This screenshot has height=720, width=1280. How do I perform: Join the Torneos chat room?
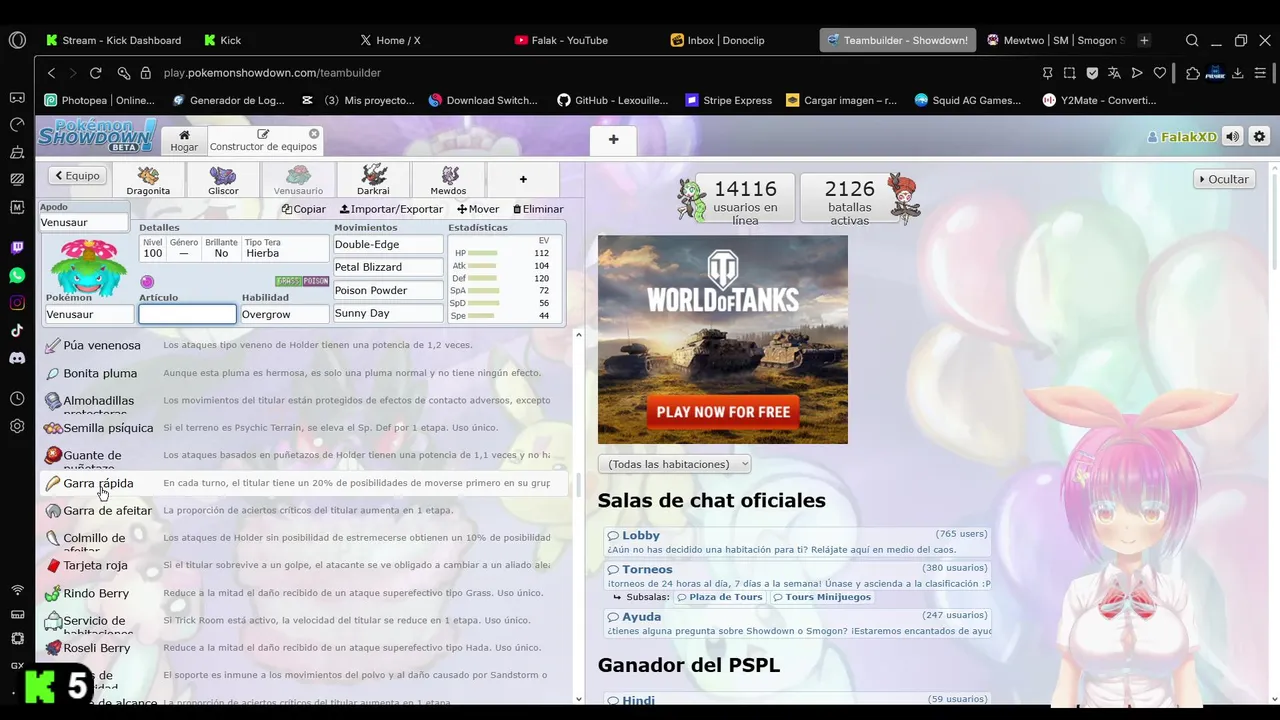(x=797, y=576)
